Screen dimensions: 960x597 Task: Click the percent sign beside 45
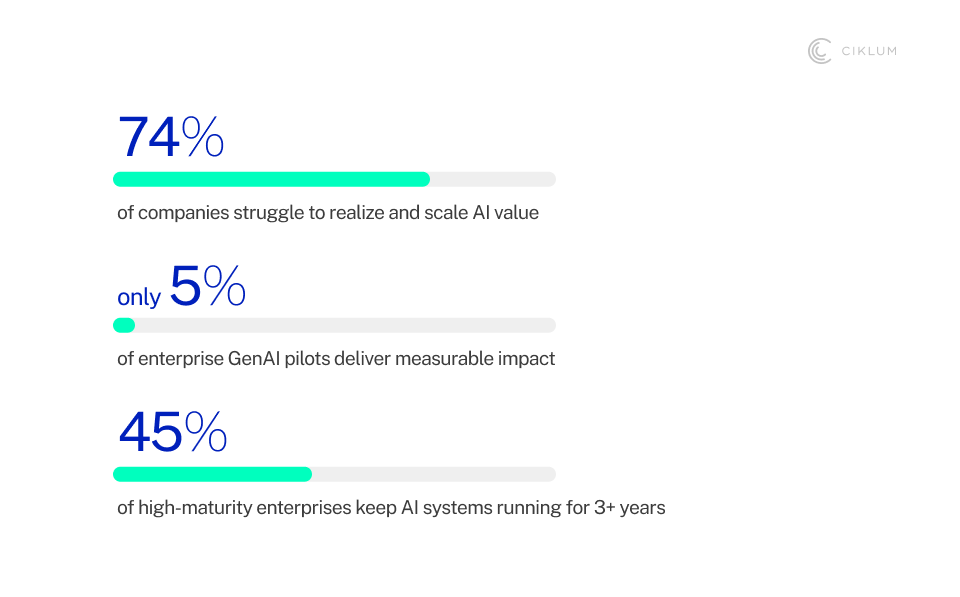[x=206, y=432]
